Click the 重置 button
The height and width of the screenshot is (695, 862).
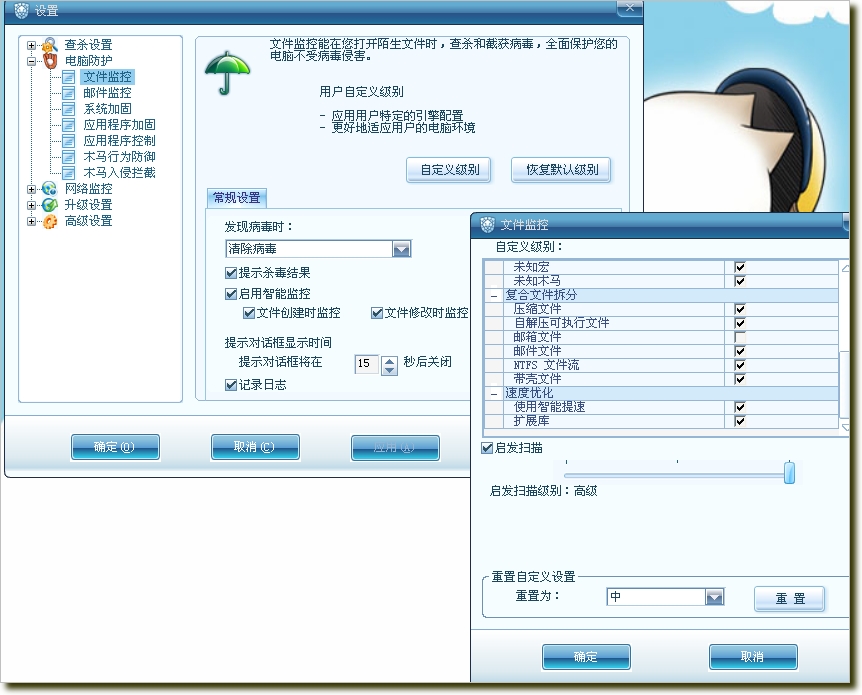[790, 599]
